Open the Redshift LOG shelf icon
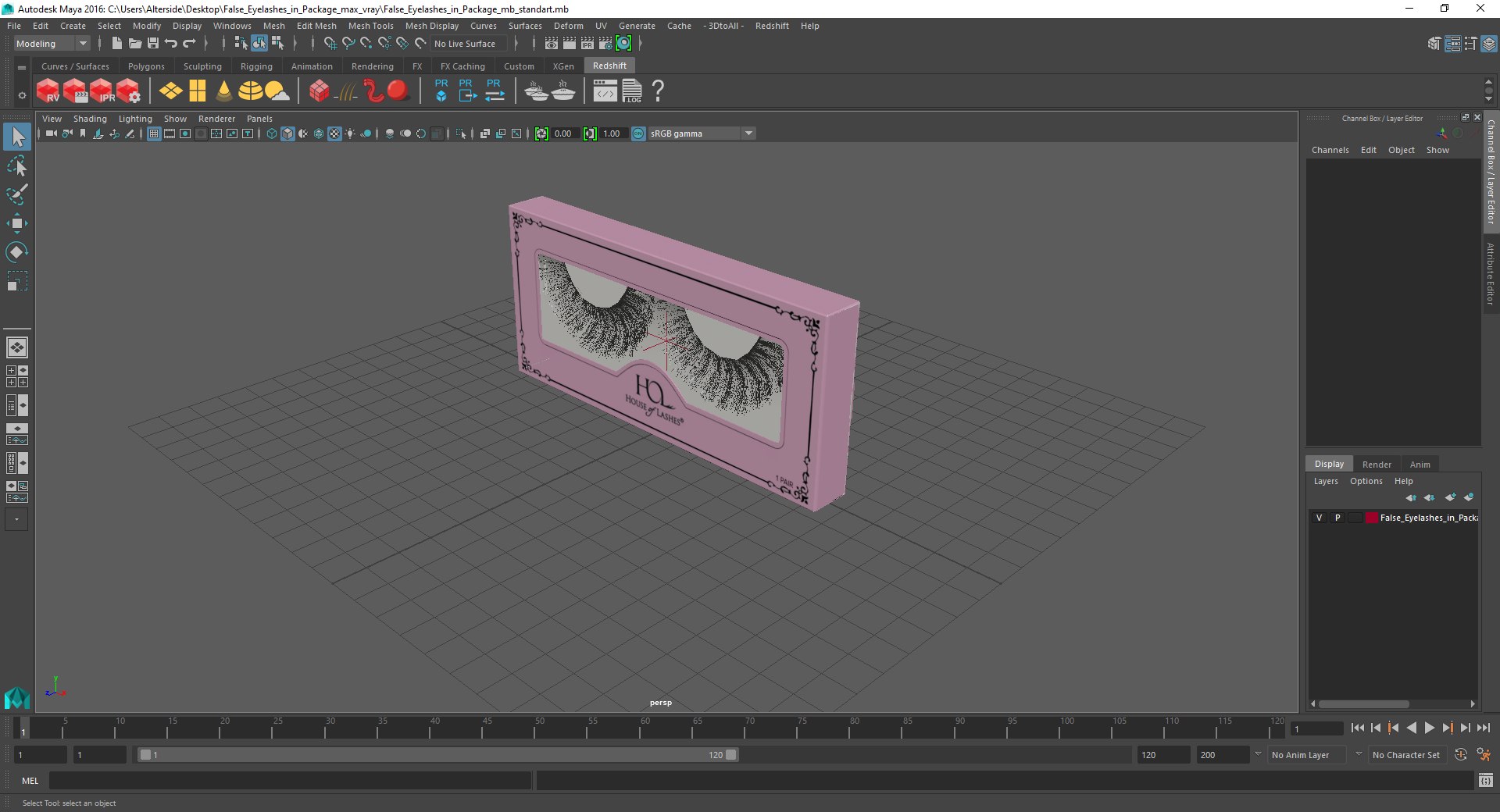Image resolution: width=1500 pixels, height=812 pixels. (x=632, y=91)
